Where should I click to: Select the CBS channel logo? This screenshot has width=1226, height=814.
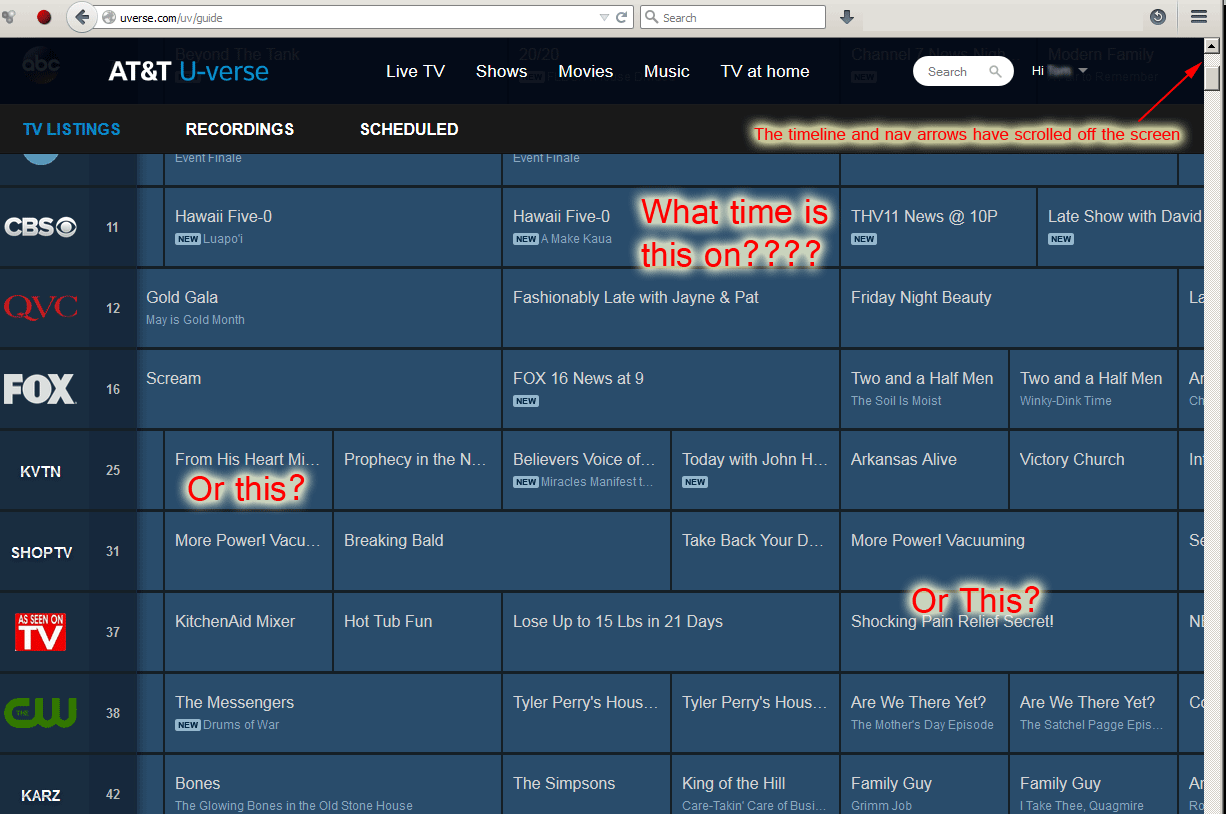(40, 227)
